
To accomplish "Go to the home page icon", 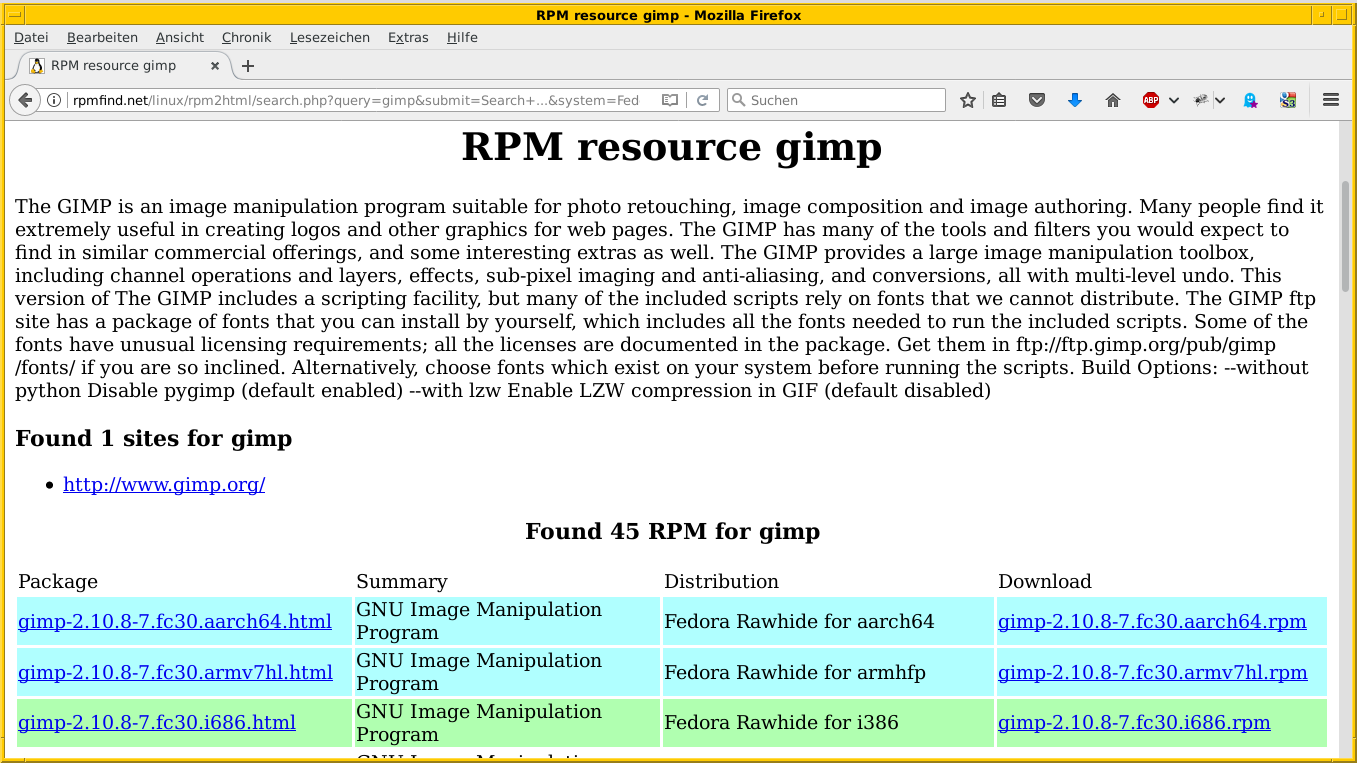I will pyautogui.click(x=1113, y=100).
